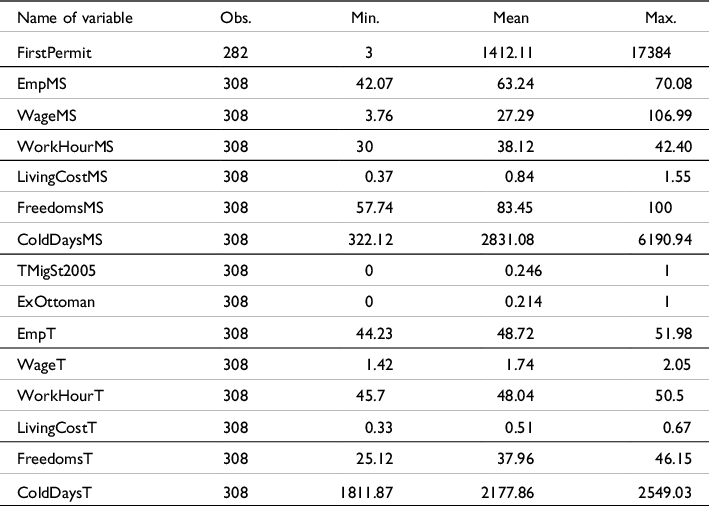Click the 'Name of variable' column header
709x506 pixels.
click(x=69, y=19)
